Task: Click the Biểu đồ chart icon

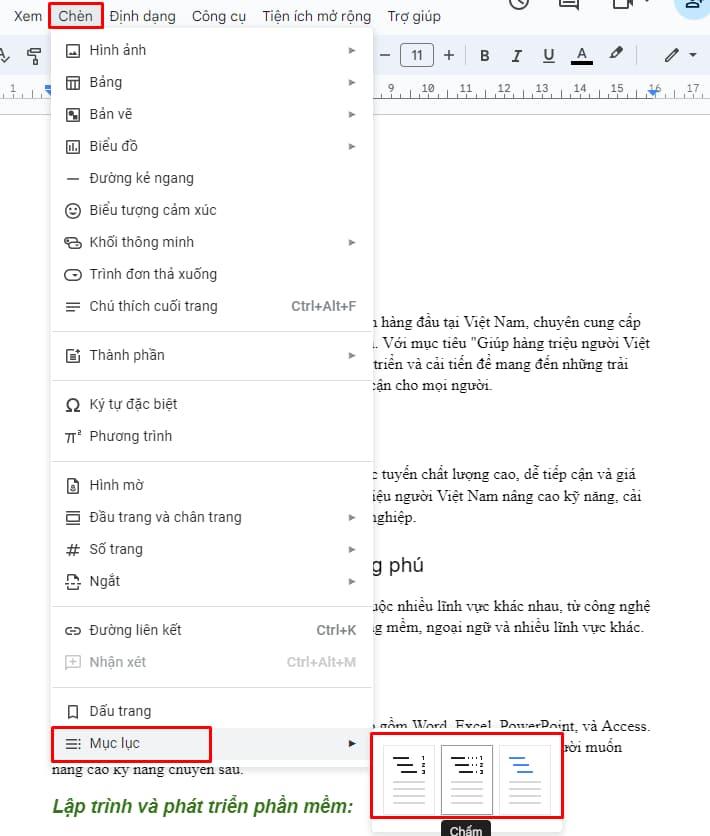Action: pos(72,147)
